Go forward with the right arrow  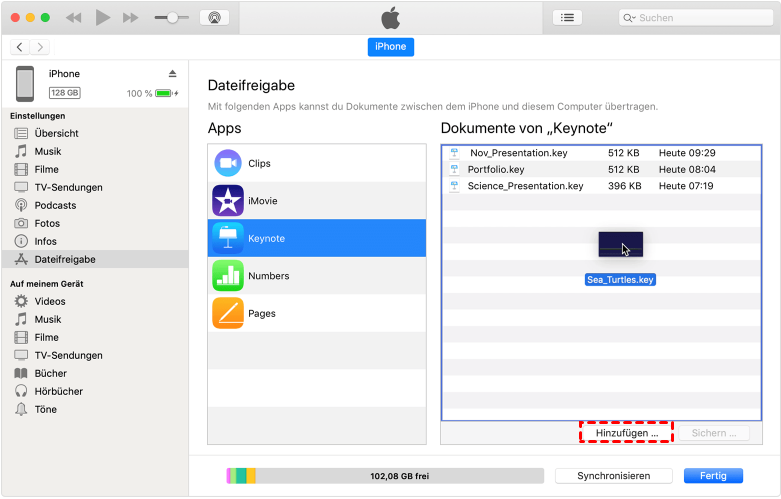(x=40, y=47)
